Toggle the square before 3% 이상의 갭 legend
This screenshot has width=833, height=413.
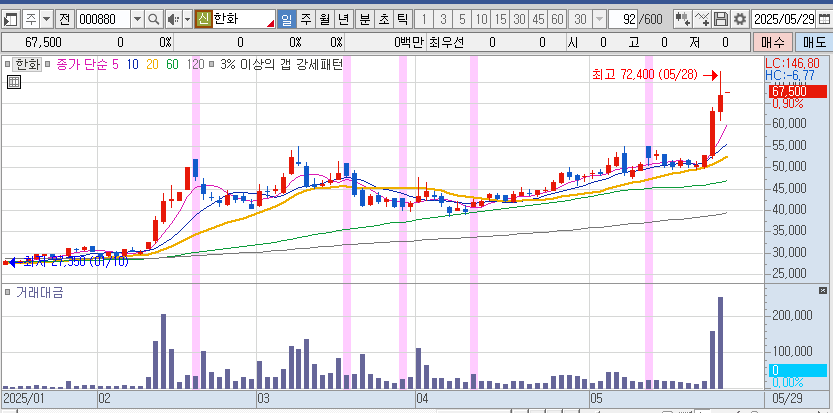coord(211,64)
